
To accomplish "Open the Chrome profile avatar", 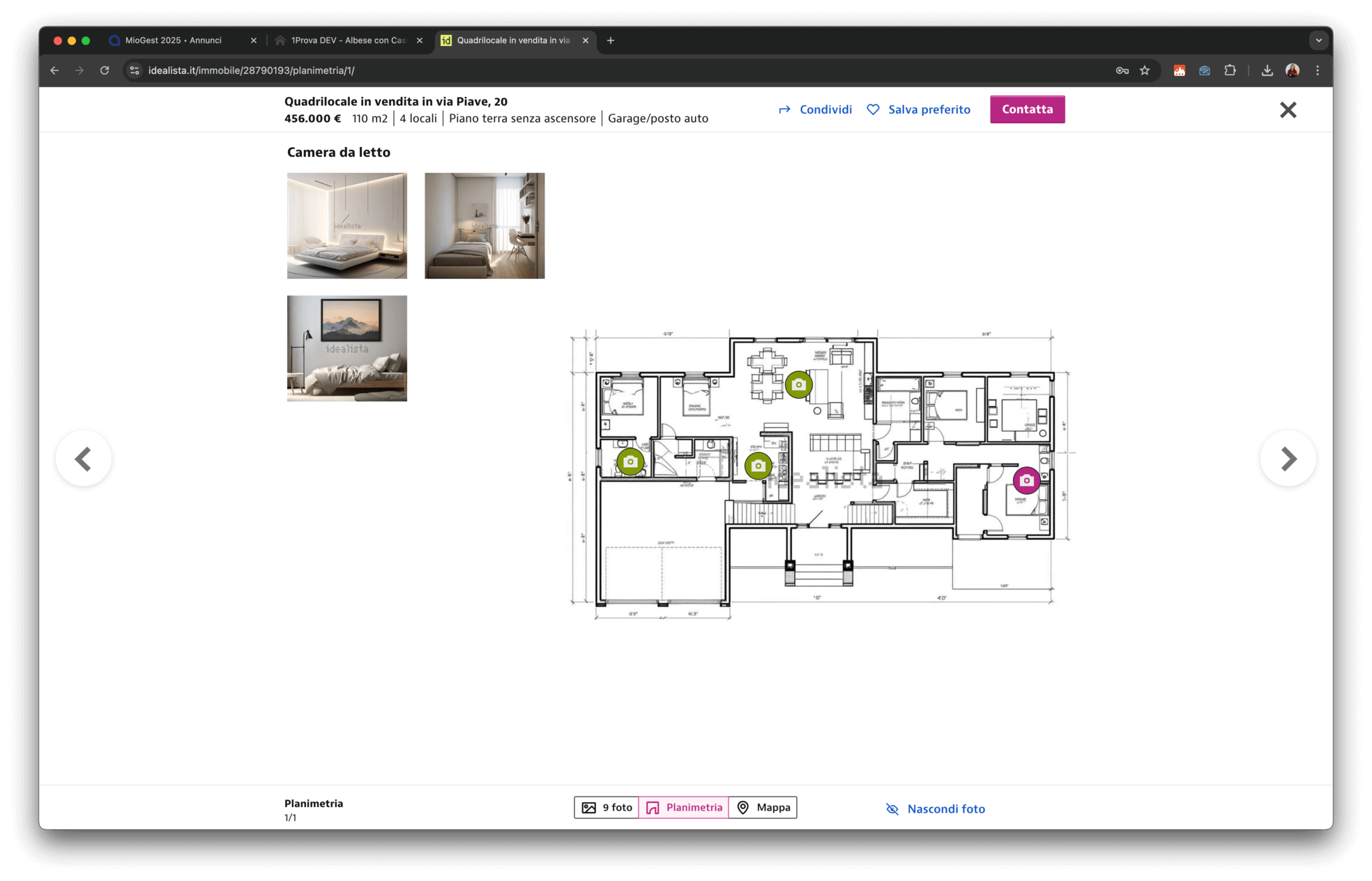I will pos(1293,70).
